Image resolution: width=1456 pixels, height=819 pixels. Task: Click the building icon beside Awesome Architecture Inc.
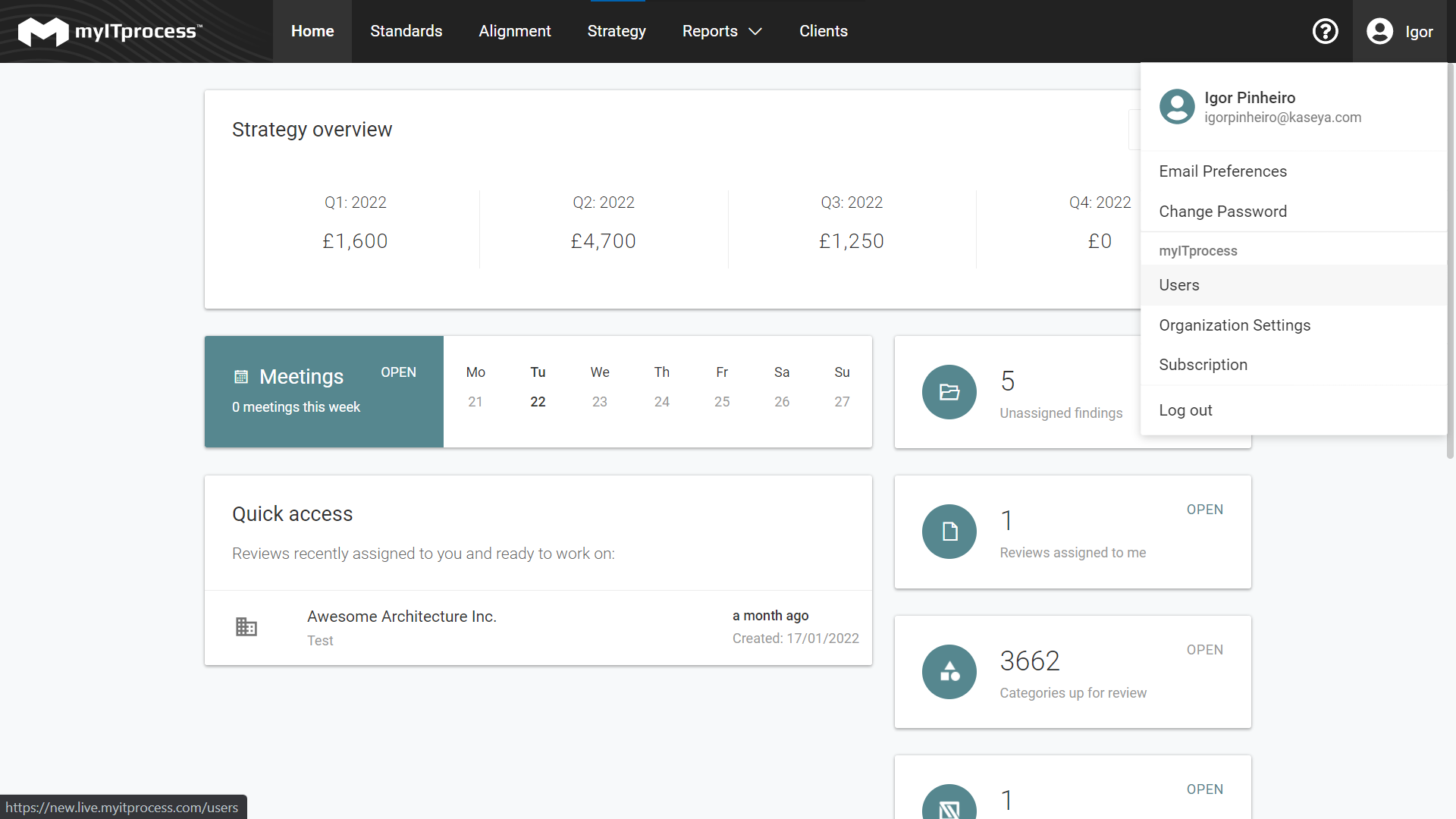(246, 627)
